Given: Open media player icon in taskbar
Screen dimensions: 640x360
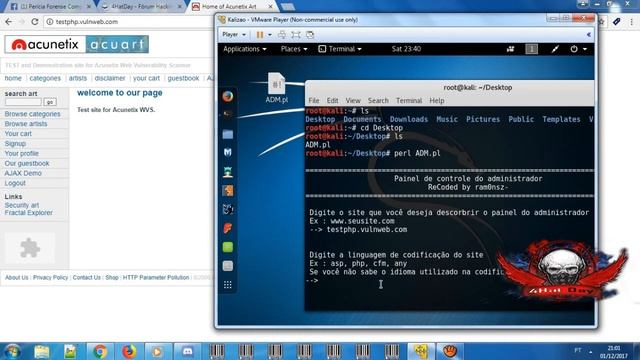Looking at the screenshot, I should [158, 351].
